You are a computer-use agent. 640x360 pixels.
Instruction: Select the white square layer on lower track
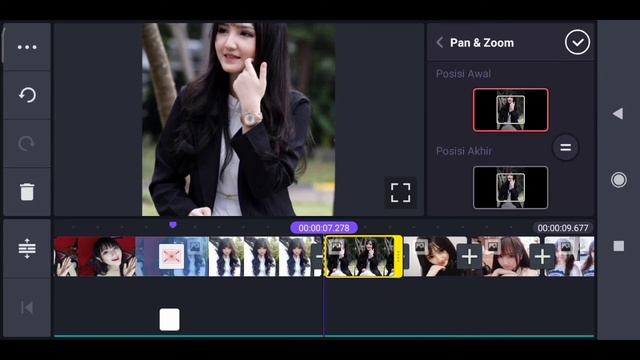coord(169,319)
